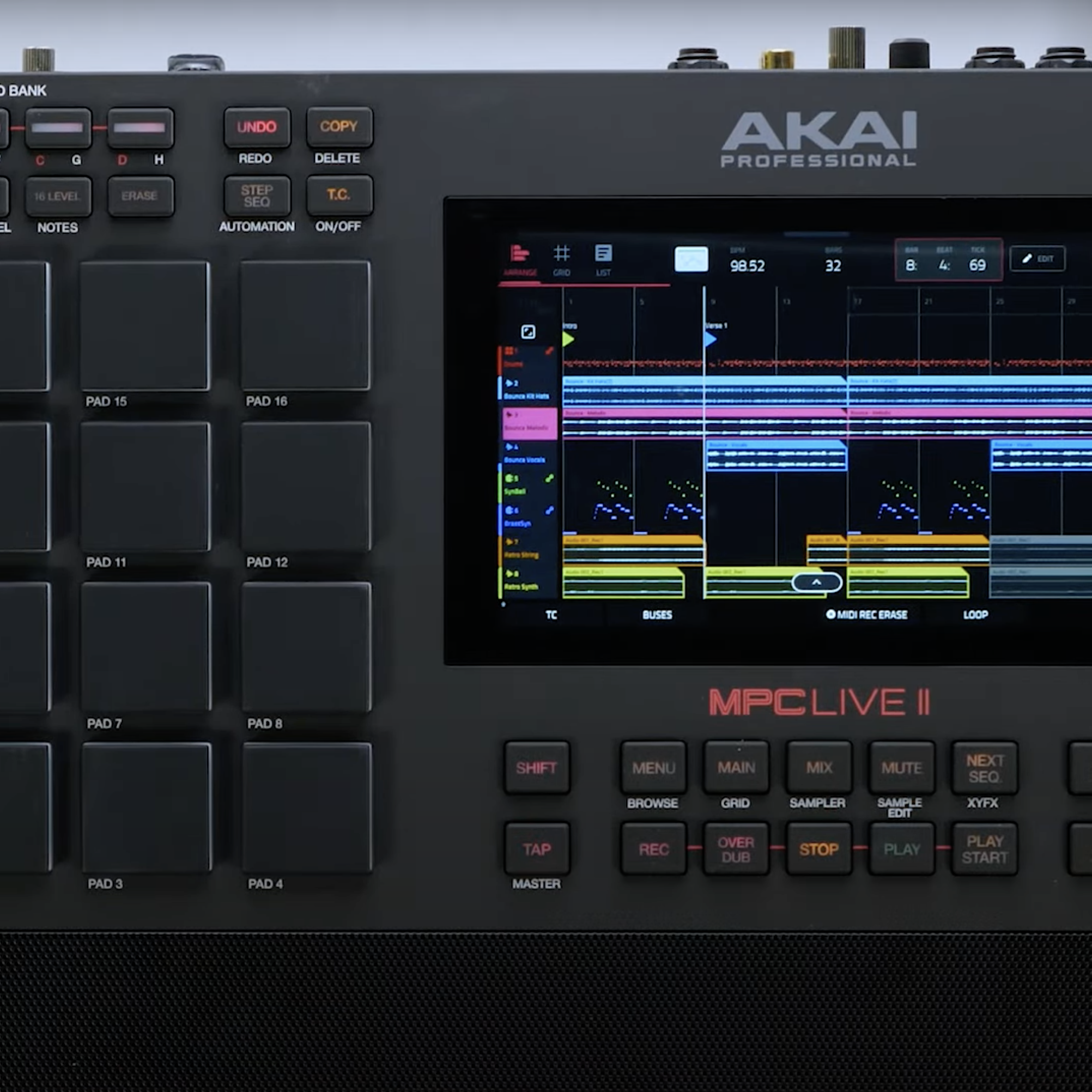Image resolution: width=1092 pixels, height=1092 pixels.
Task: Select track 4 Bounce Vocals header
Action: [527, 454]
